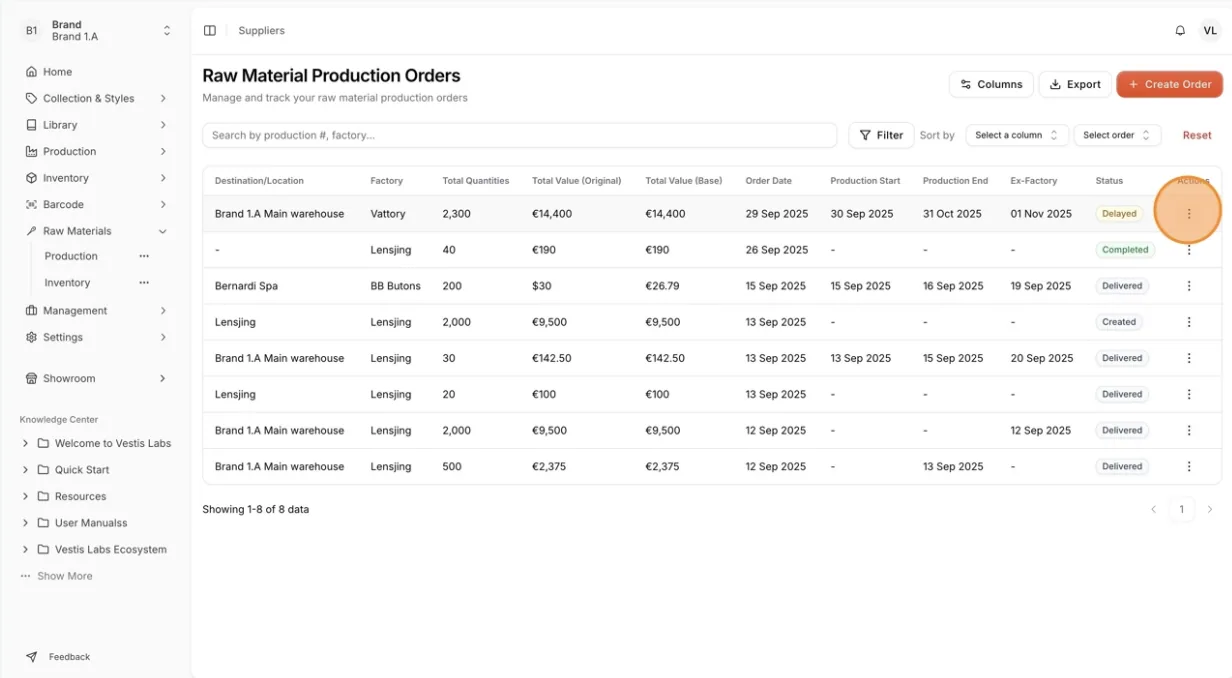Click the 31 Oct 2025 production end
Viewport: 1232px width, 678px height.
point(952,214)
